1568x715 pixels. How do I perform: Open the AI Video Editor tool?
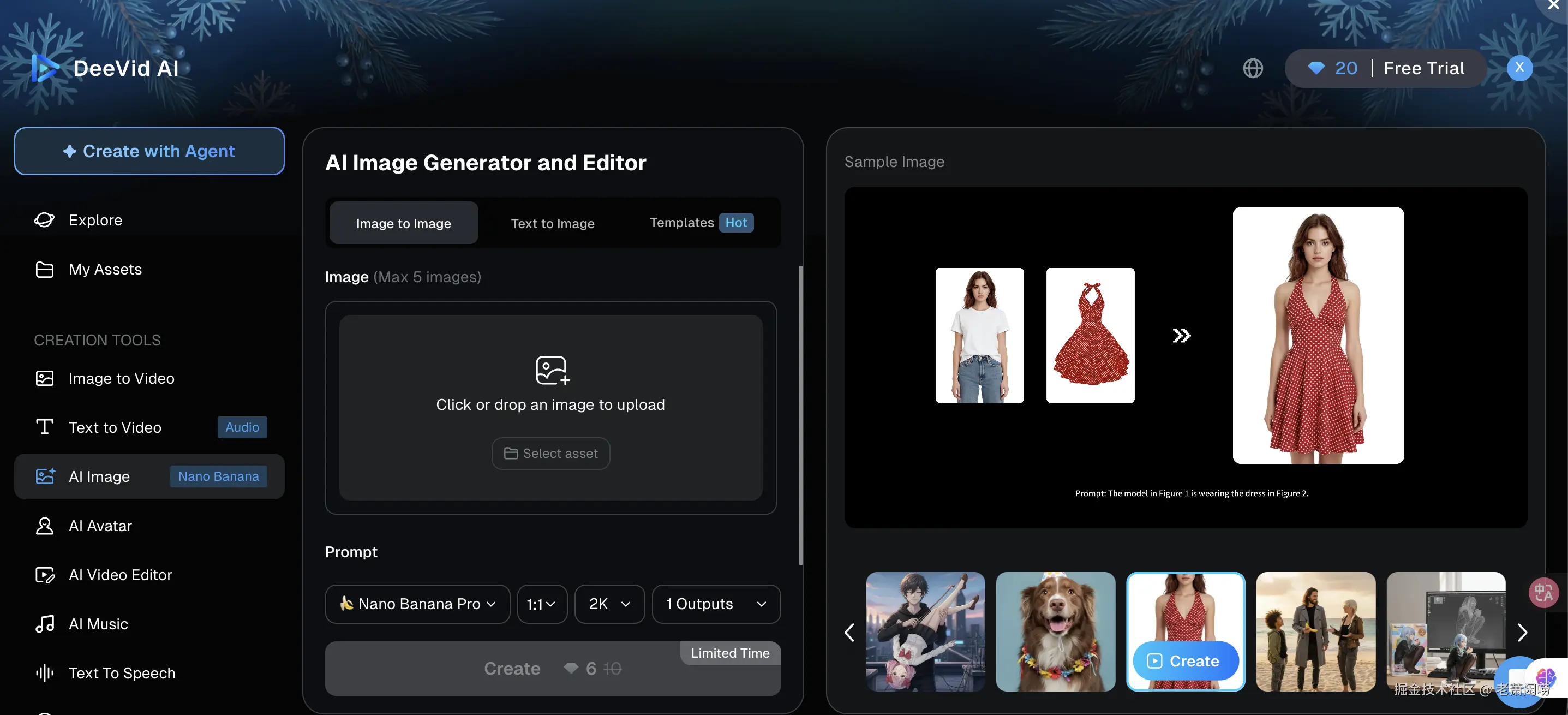tap(120, 575)
